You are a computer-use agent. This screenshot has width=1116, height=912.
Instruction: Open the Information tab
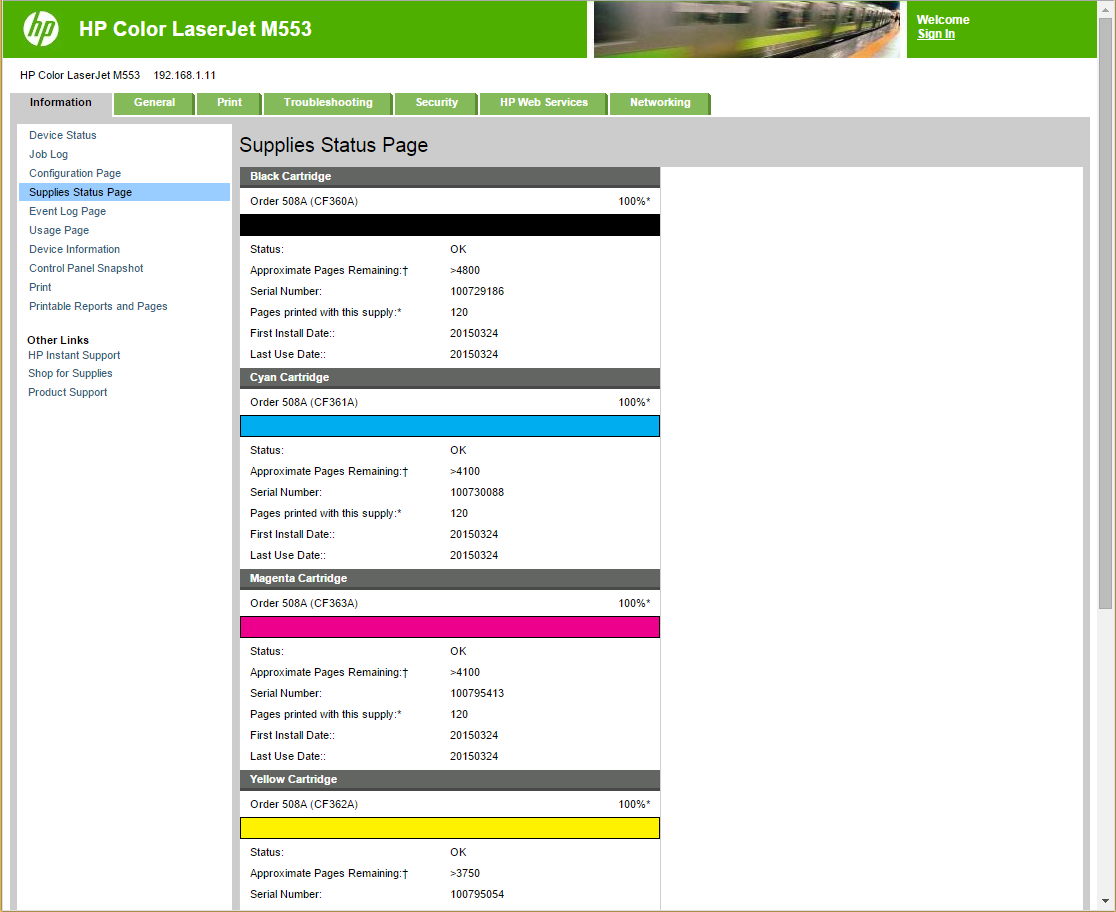coord(60,103)
